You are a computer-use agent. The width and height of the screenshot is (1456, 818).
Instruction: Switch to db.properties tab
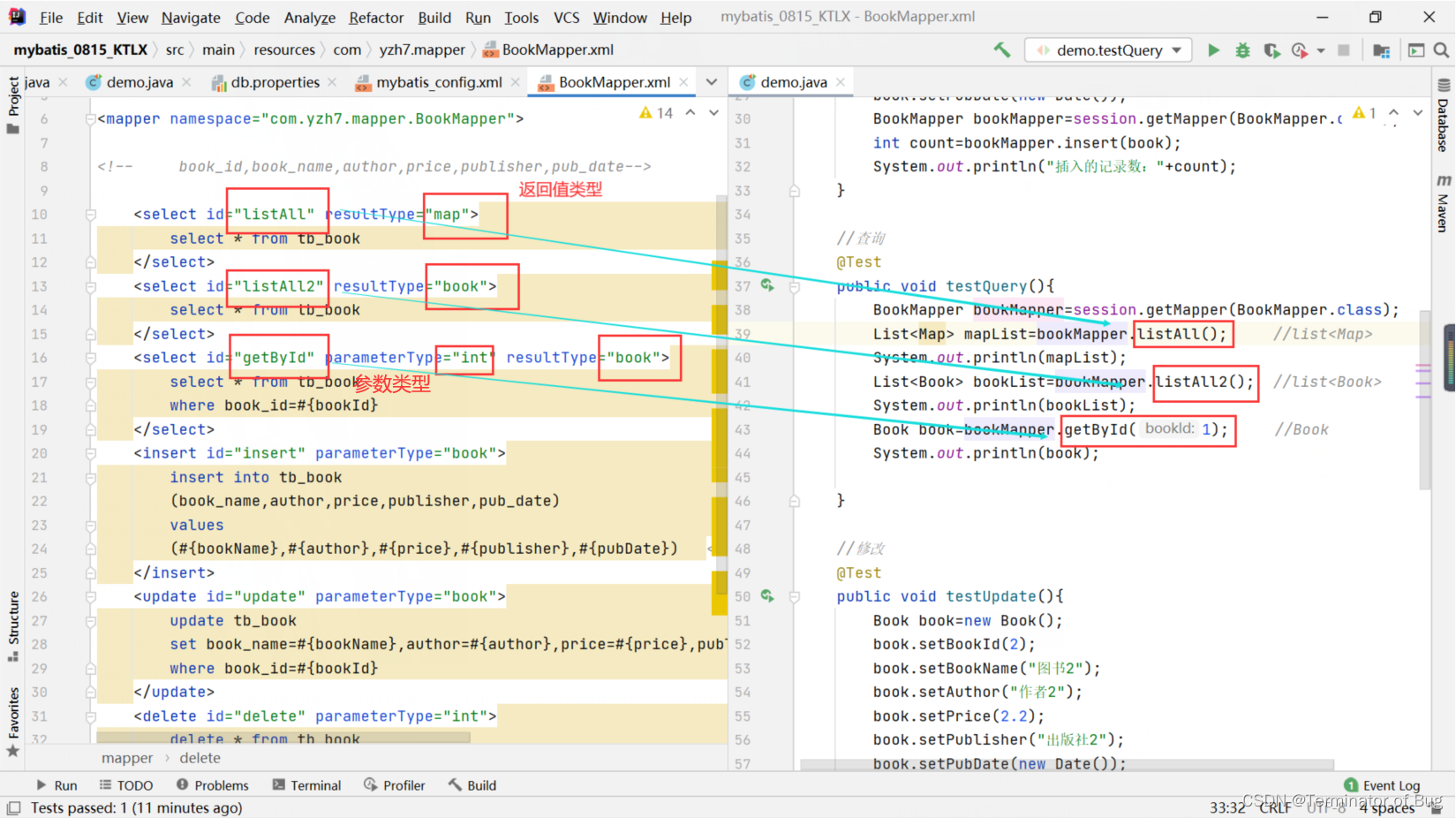(x=275, y=82)
